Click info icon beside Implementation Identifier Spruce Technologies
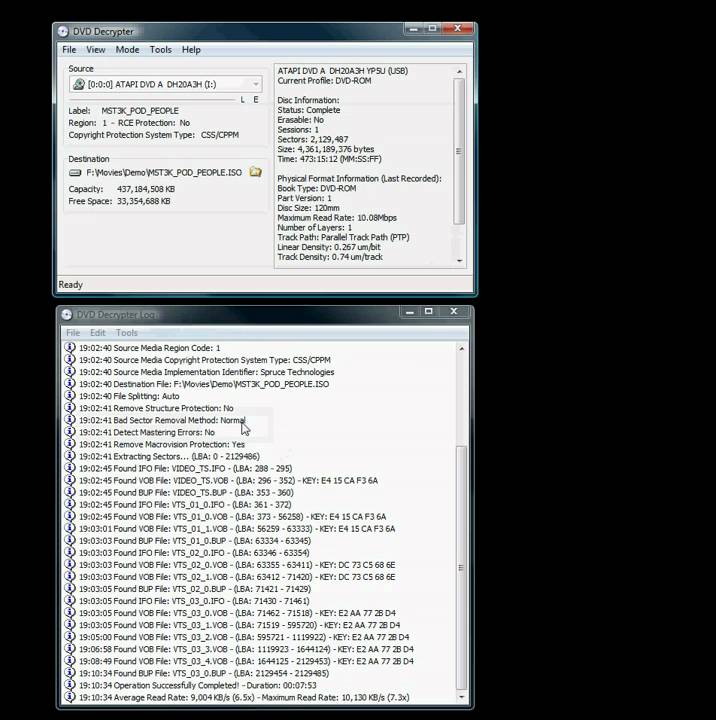716x720 pixels. (x=70, y=371)
